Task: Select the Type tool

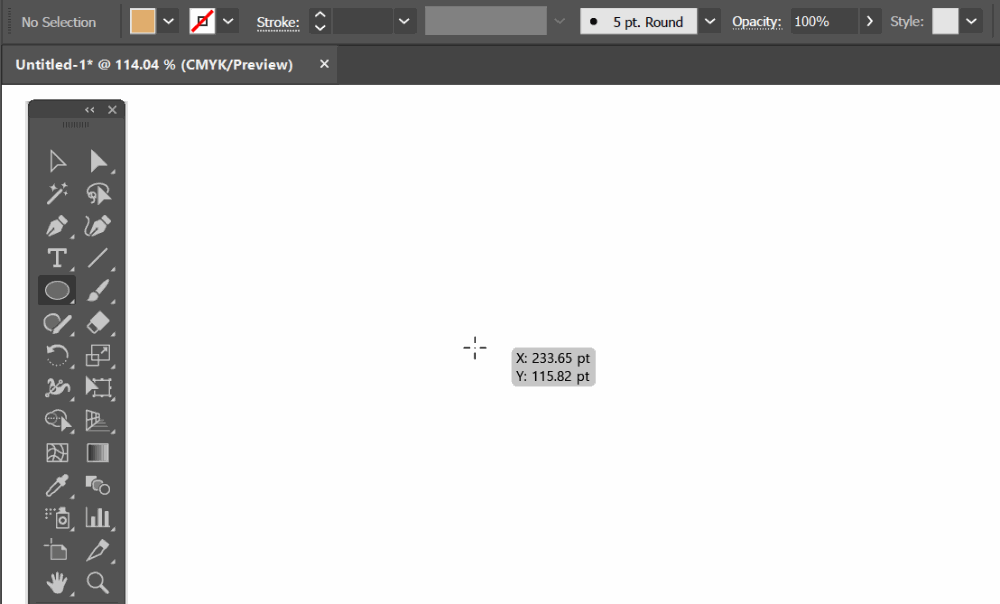Action: pos(57,258)
